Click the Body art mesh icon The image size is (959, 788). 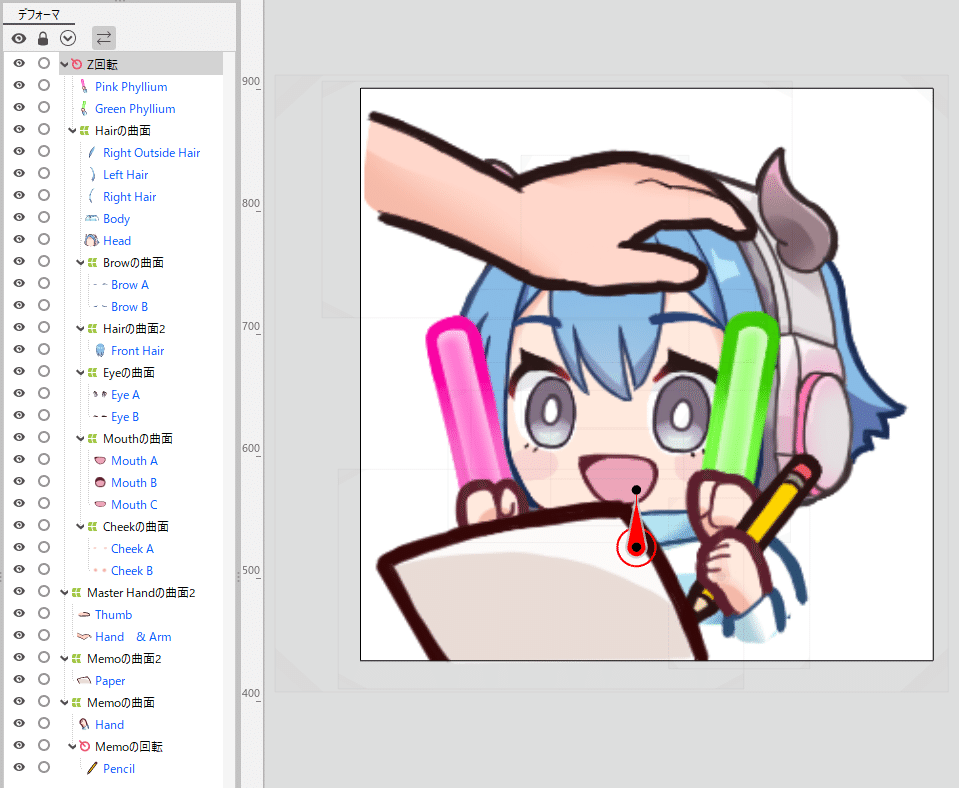coord(92,218)
